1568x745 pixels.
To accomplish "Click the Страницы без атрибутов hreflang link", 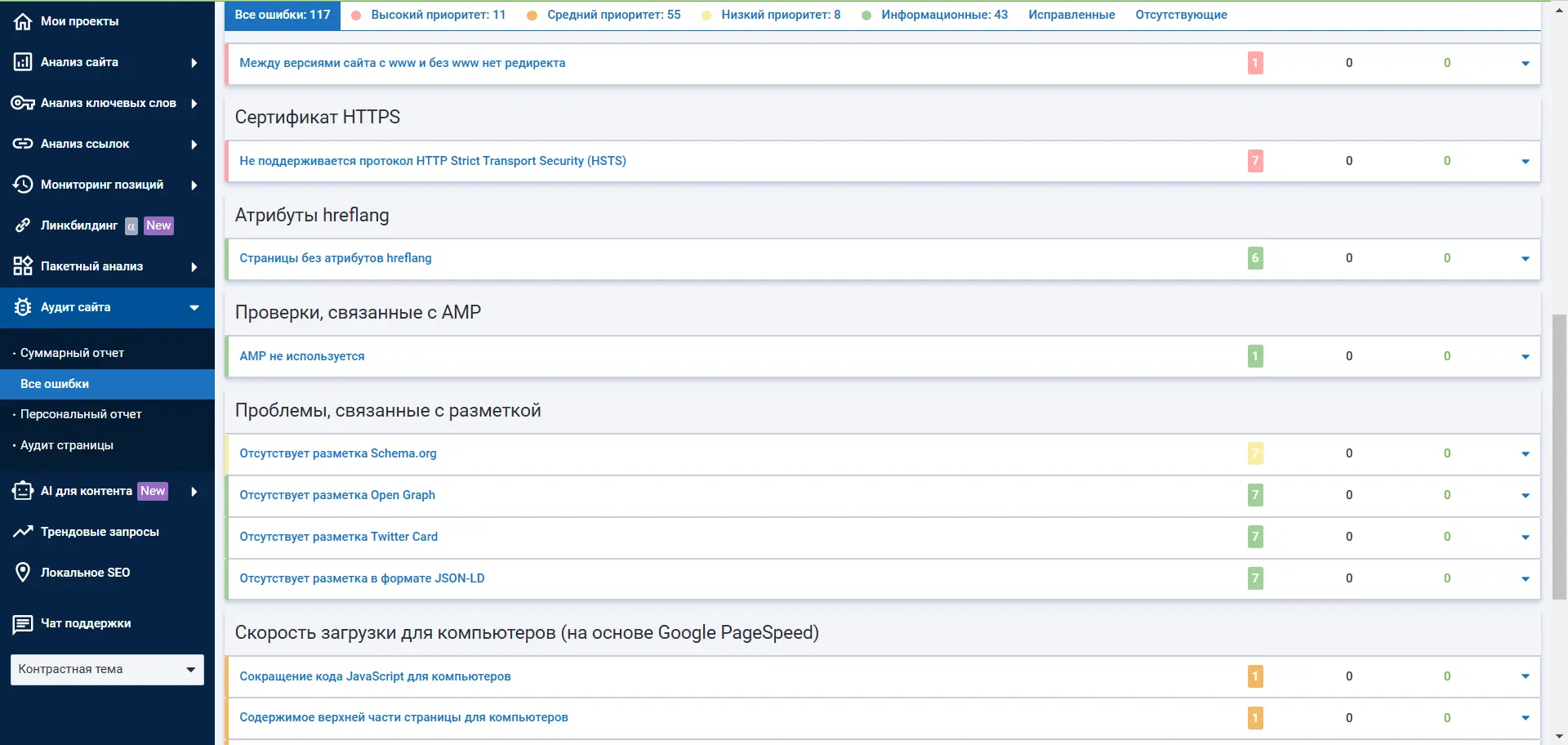I will 336,258.
